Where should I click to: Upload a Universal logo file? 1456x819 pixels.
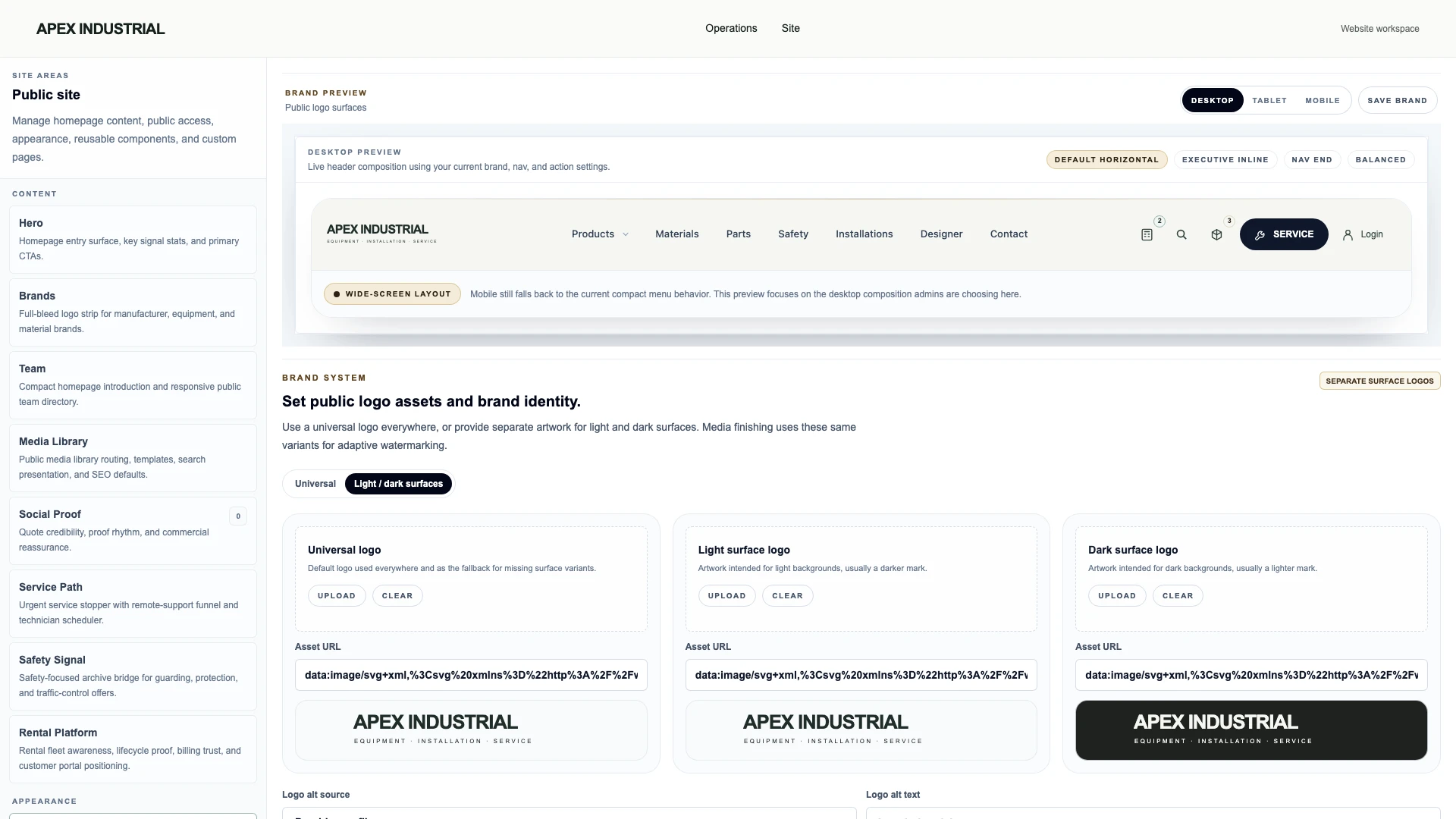coord(337,596)
